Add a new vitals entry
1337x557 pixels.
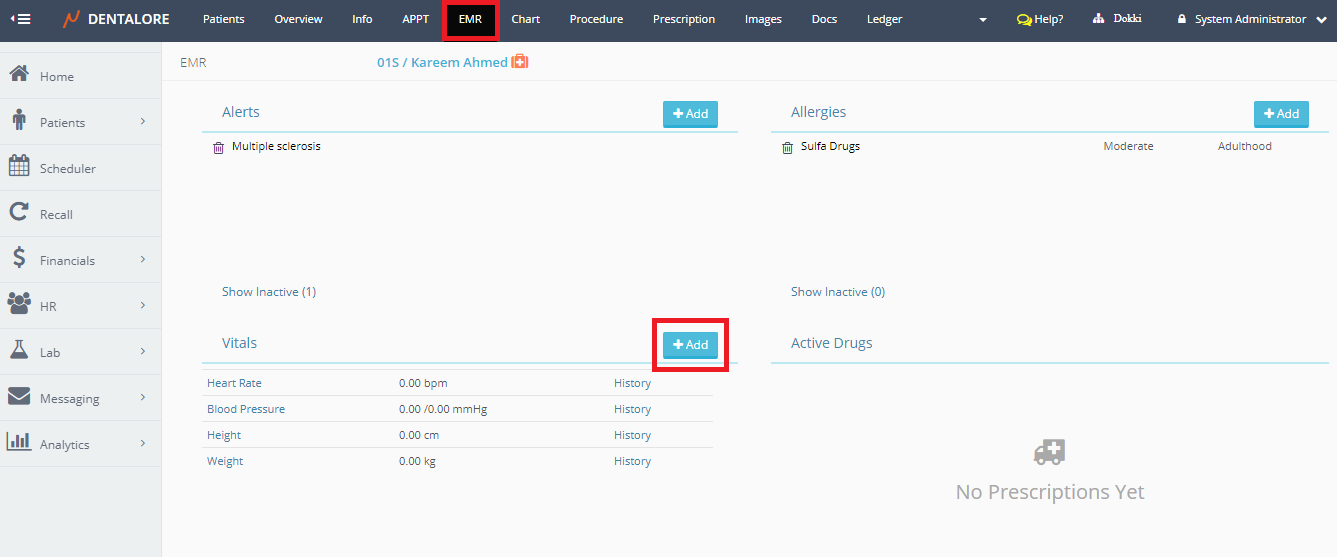tap(690, 344)
